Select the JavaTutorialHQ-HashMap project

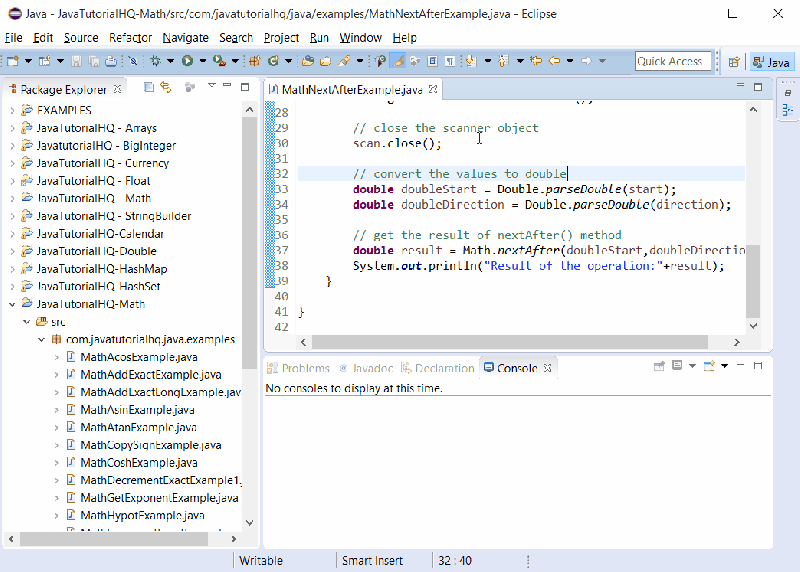[x=101, y=269]
